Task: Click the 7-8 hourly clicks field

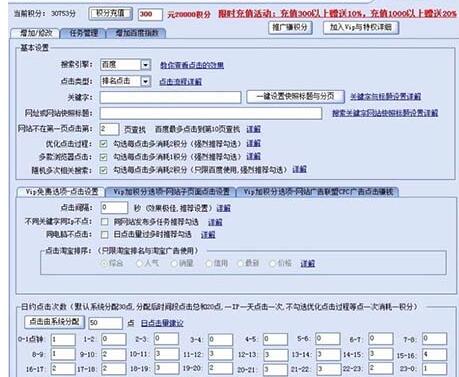Action: pyautogui.click(x=434, y=339)
